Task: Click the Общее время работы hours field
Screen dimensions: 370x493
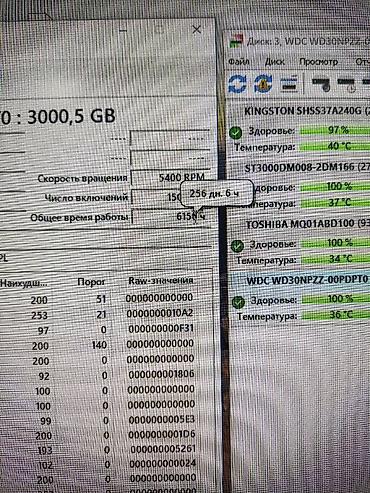Action: click(171, 217)
